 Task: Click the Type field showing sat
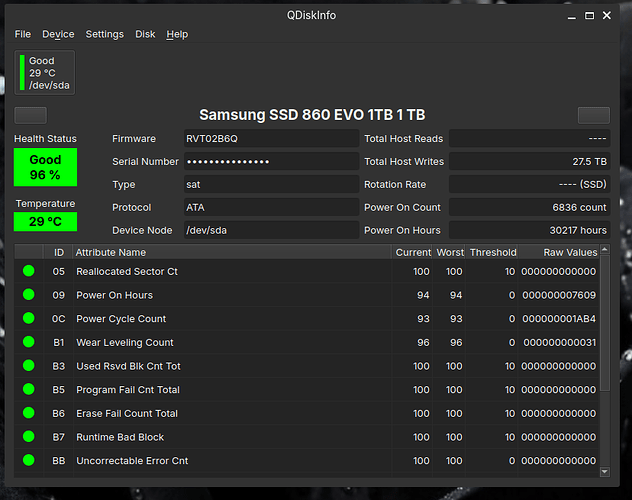271,185
